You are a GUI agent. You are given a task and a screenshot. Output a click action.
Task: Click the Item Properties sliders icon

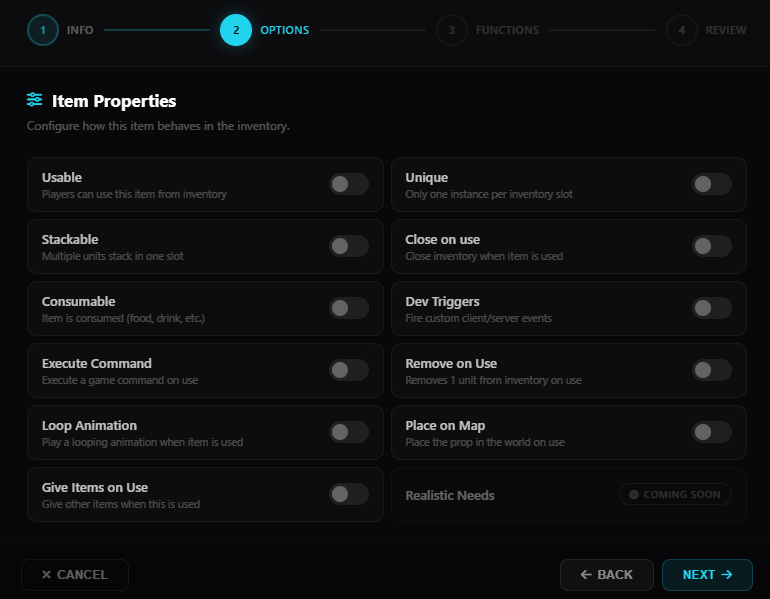pyautogui.click(x=35, y=100)
